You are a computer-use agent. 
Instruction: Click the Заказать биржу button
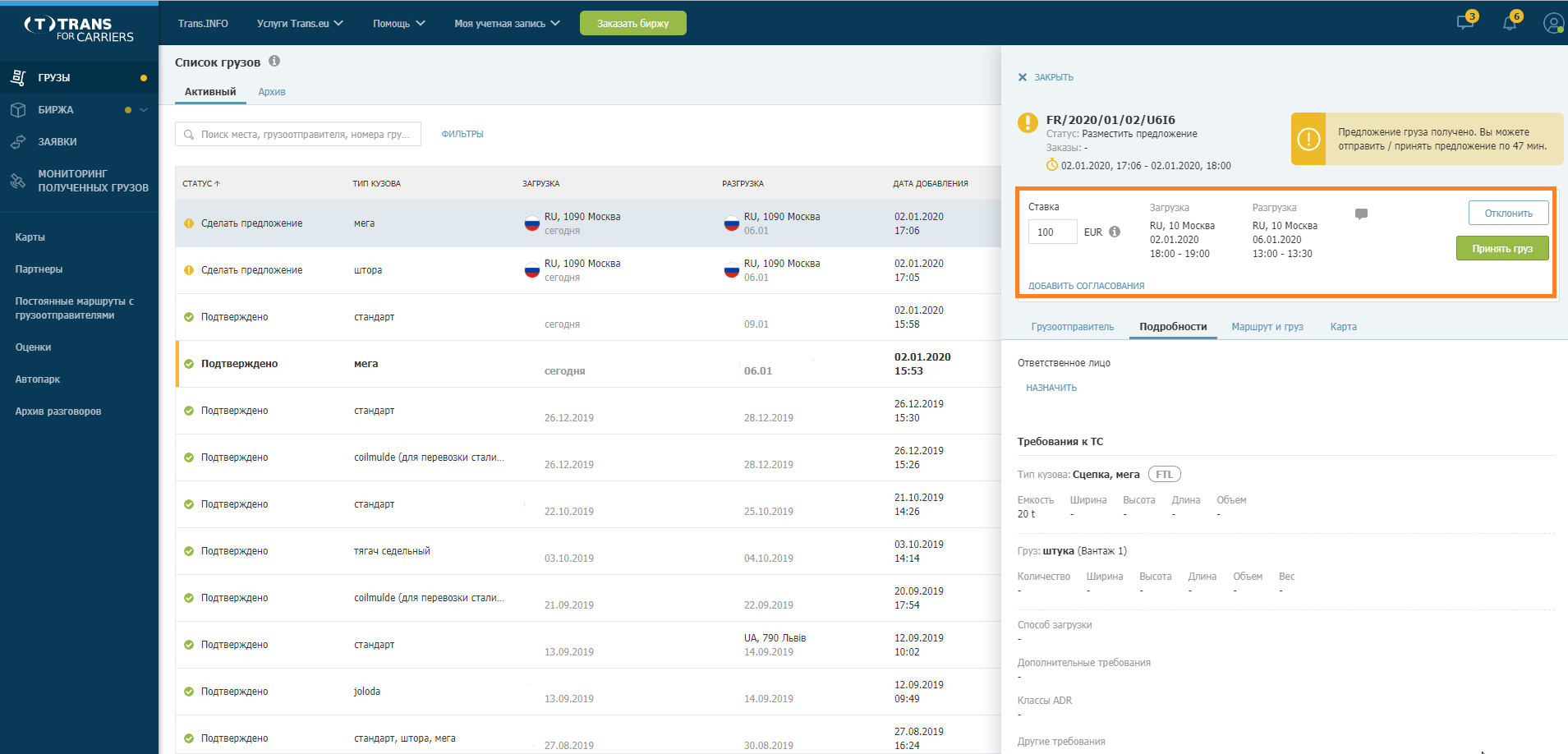[x=632, y=23]
